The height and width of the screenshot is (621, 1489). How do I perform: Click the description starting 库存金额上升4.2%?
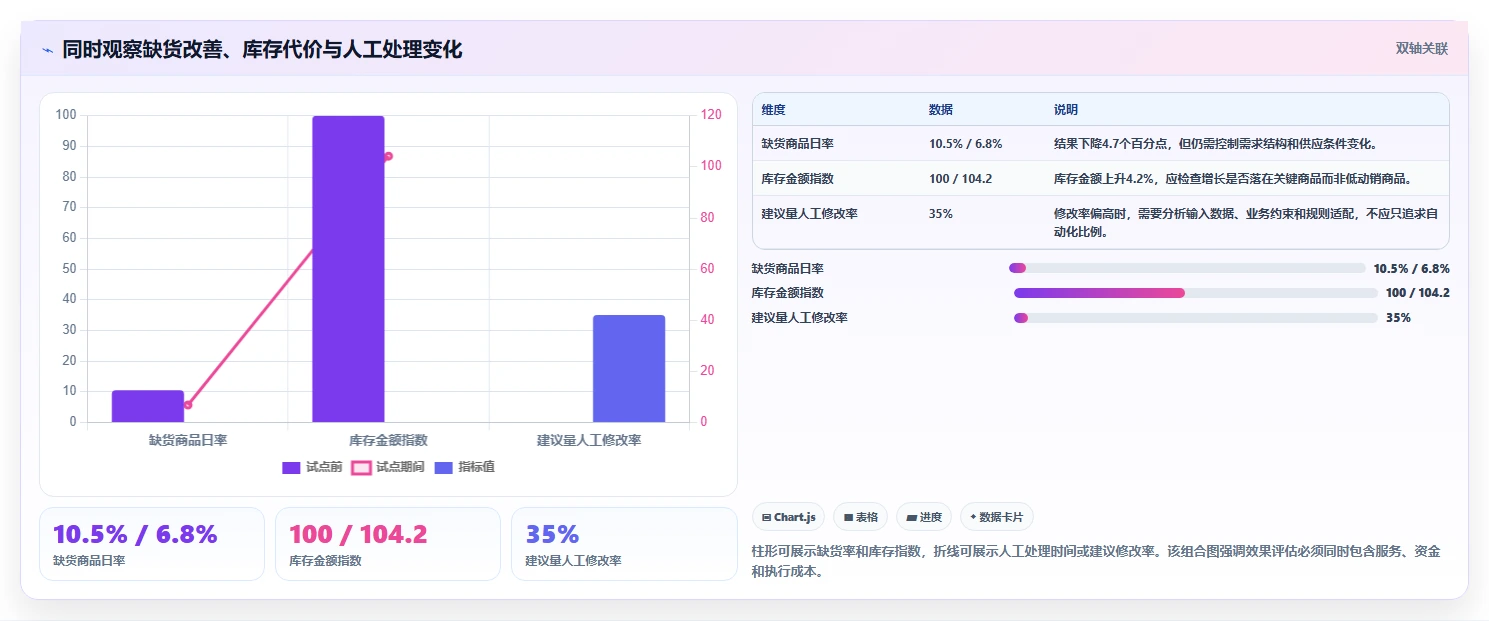[1233, 179]
